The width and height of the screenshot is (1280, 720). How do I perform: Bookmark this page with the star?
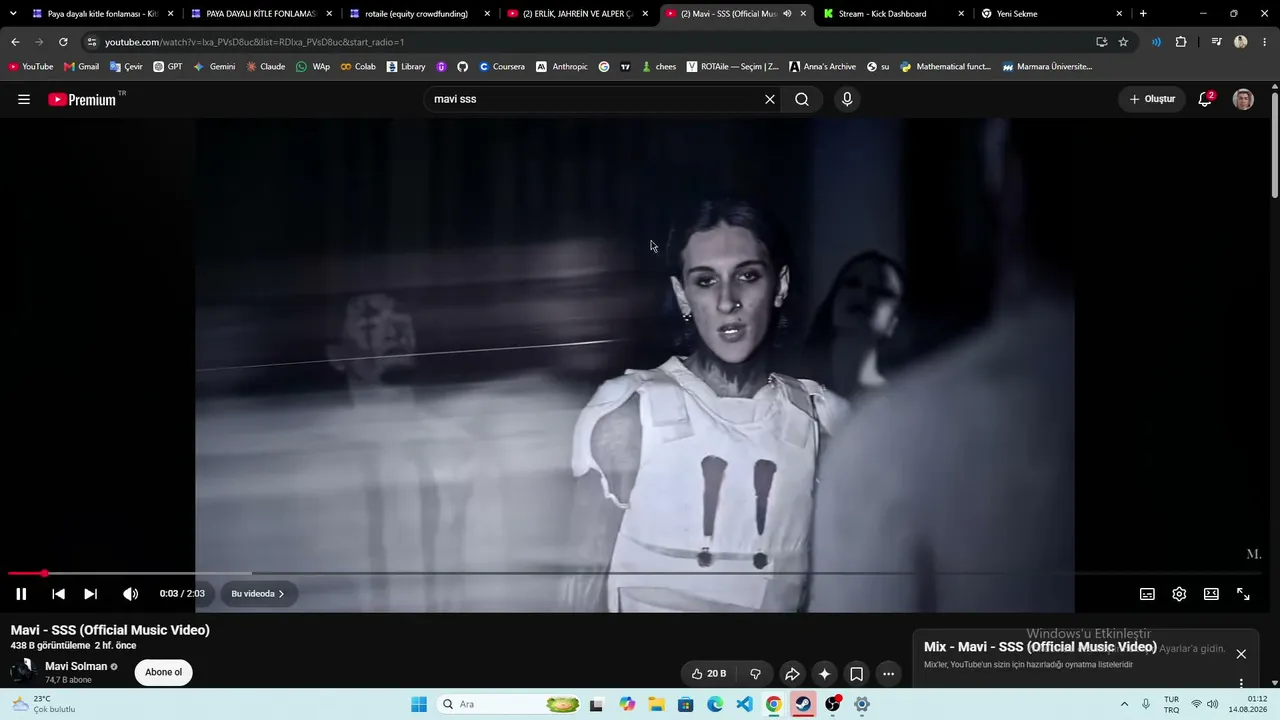click(x=1123, y=42)
